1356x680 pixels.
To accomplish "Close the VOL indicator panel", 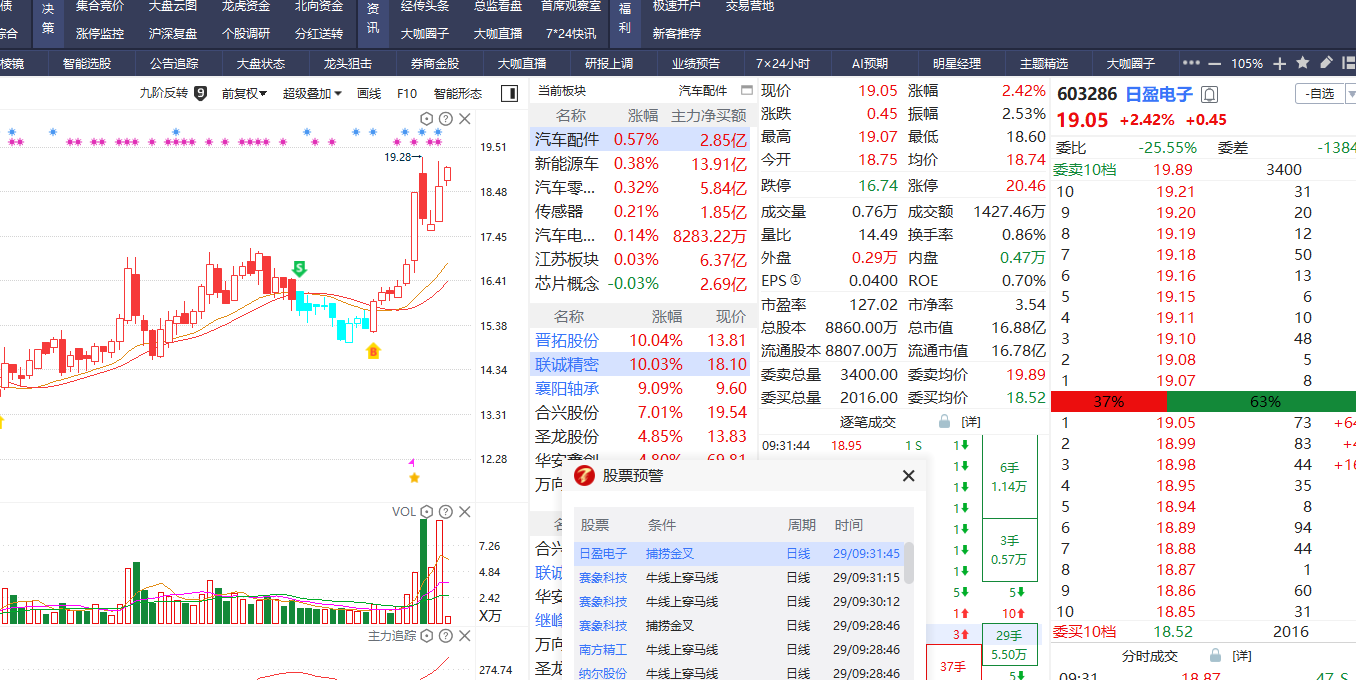I will tap(464, 512).
